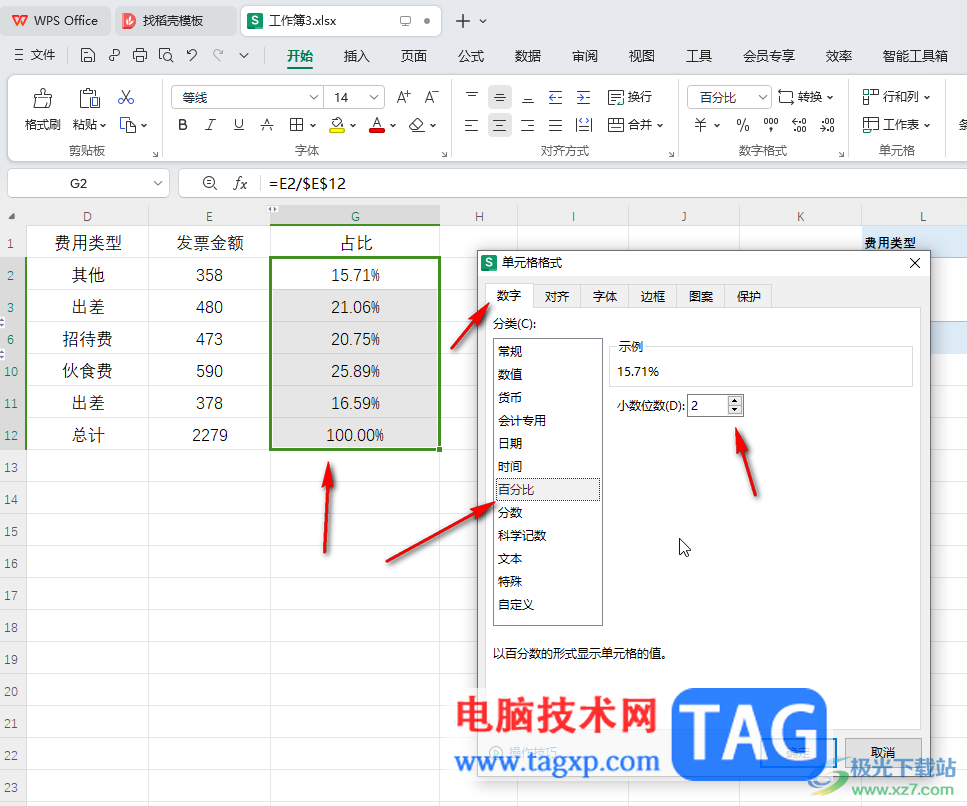Click the Percent style icon
Viewport: 967px width, 806px height.
pos(743,125)
